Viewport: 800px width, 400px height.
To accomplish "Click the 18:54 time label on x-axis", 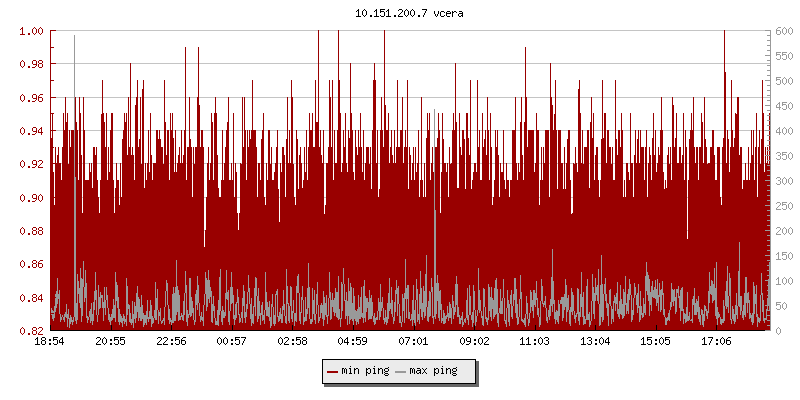I will (50, 342).
